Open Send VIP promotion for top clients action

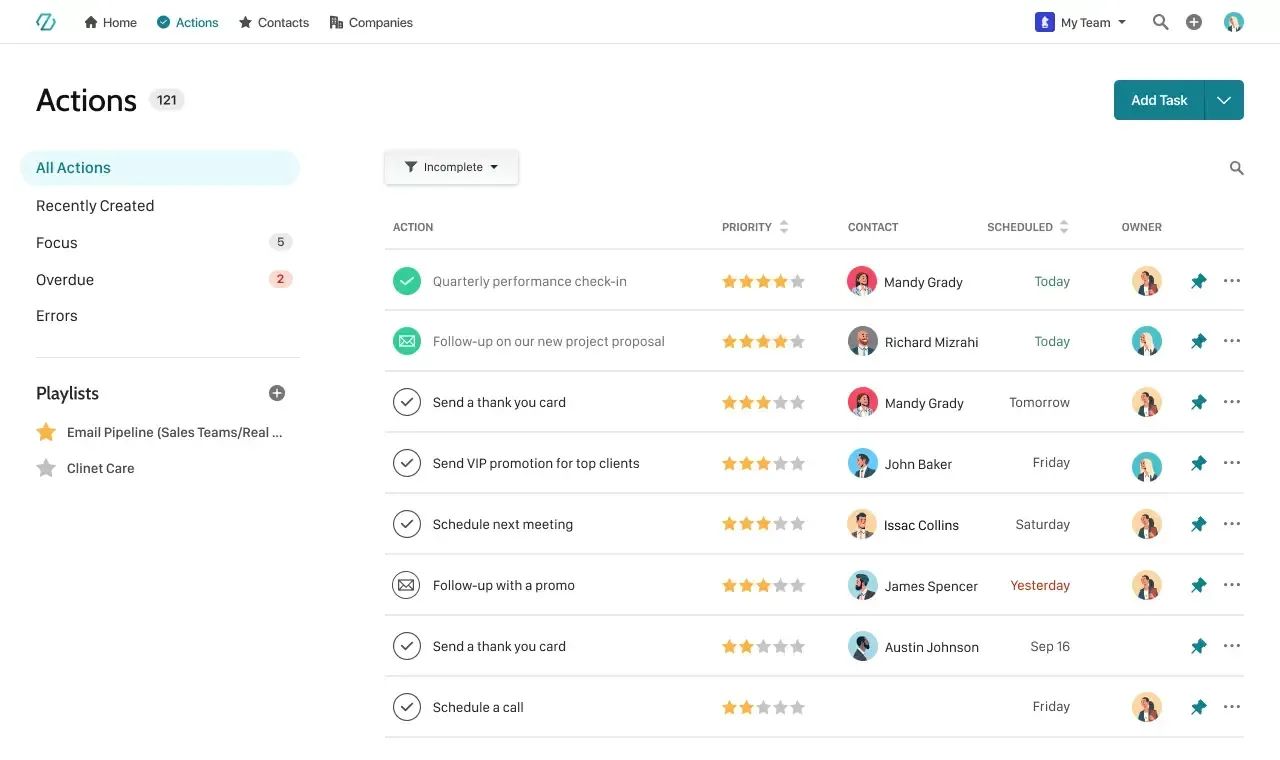(x=536, y=463)
